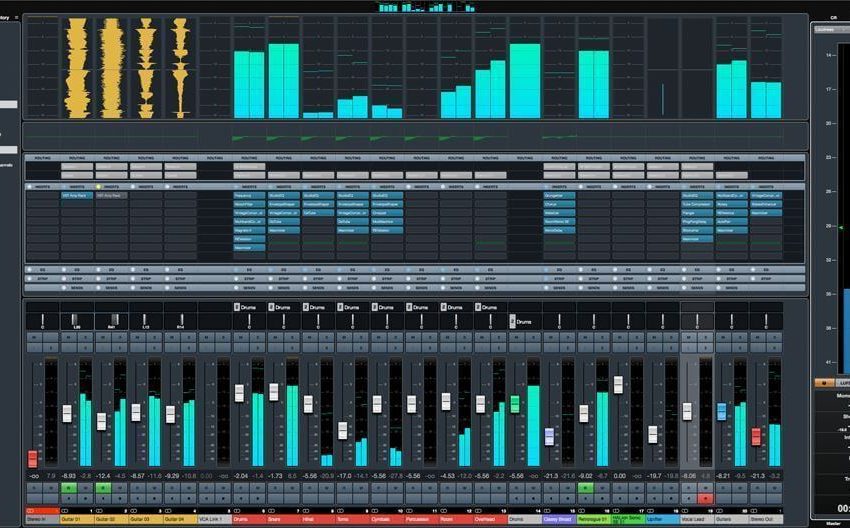Mute the Vocal Lead channel
This screenshot has width=850, height=528.
click(688, 337)
